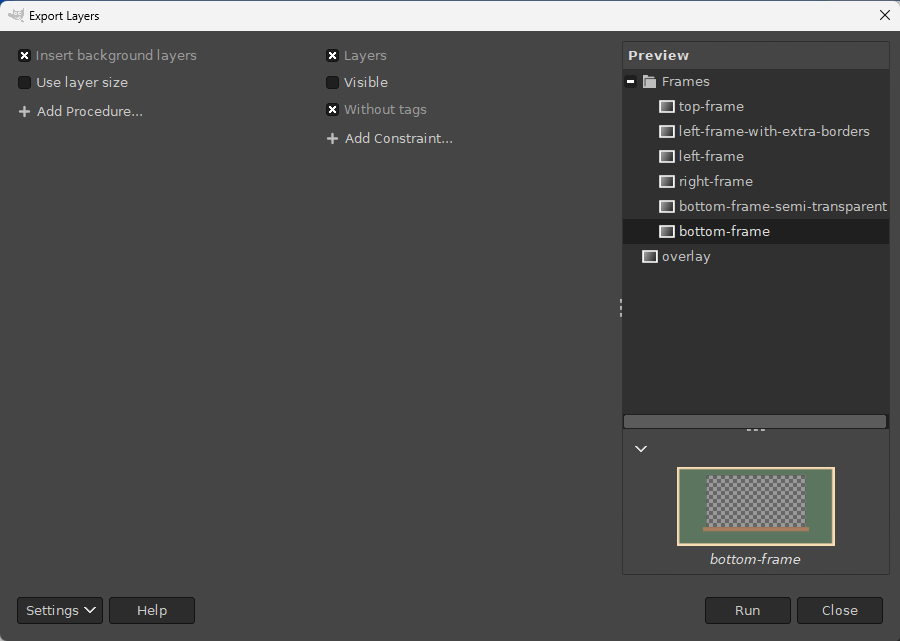The image size is (900, 641).
Task: Open Help for Export Layers
Action: click(151, 610)
